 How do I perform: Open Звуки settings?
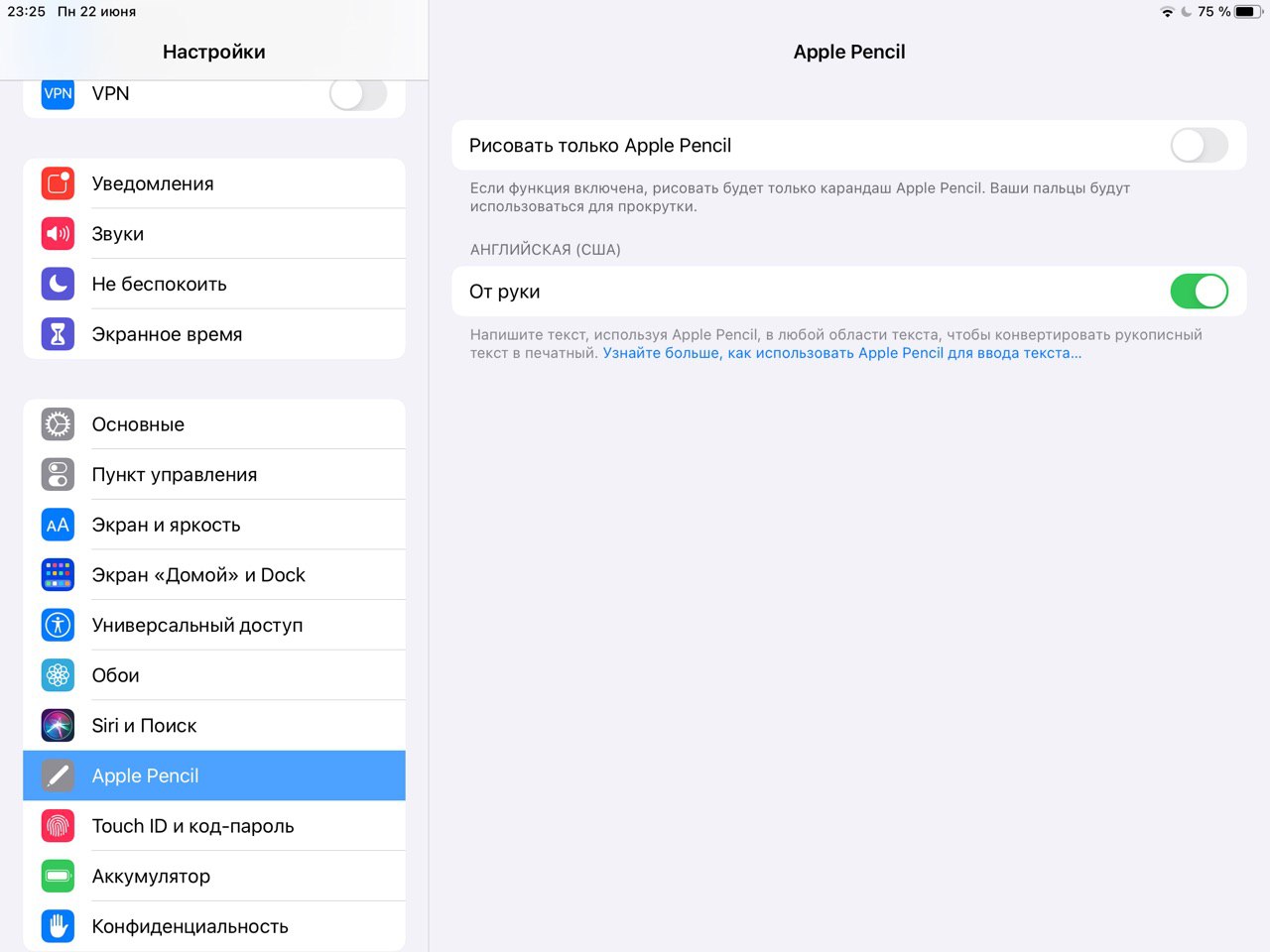coord(214,234)
